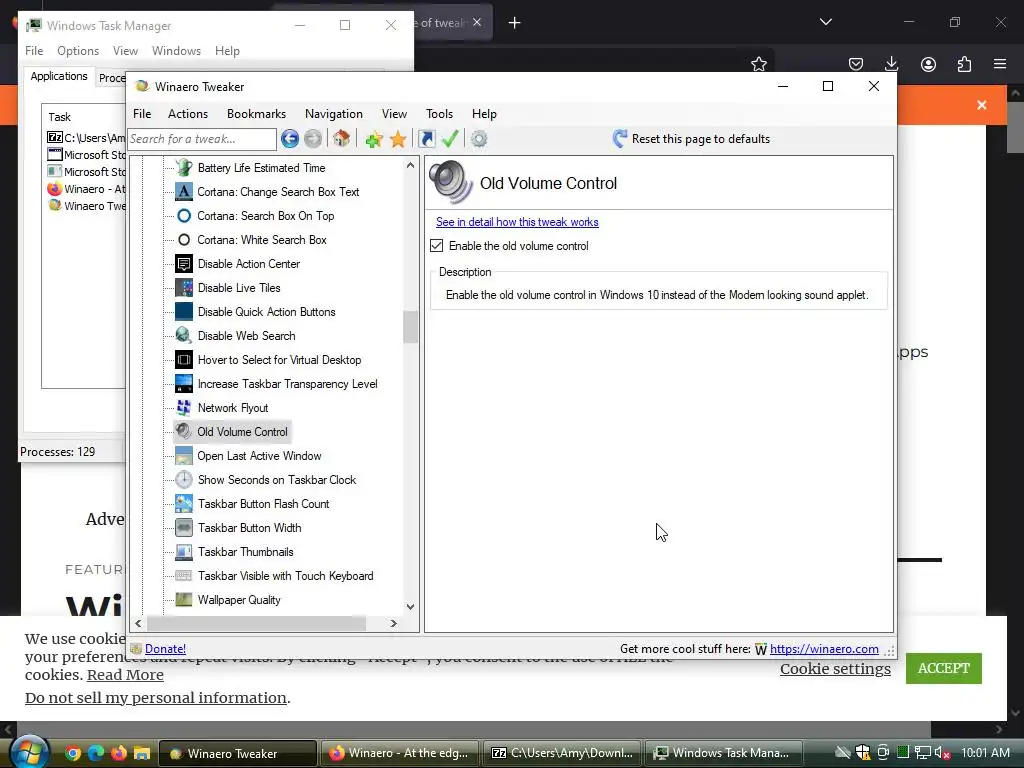Open Cookie settings on the webpage
The width and height of the screenshot is (1024, 768).
coord(835,669)
